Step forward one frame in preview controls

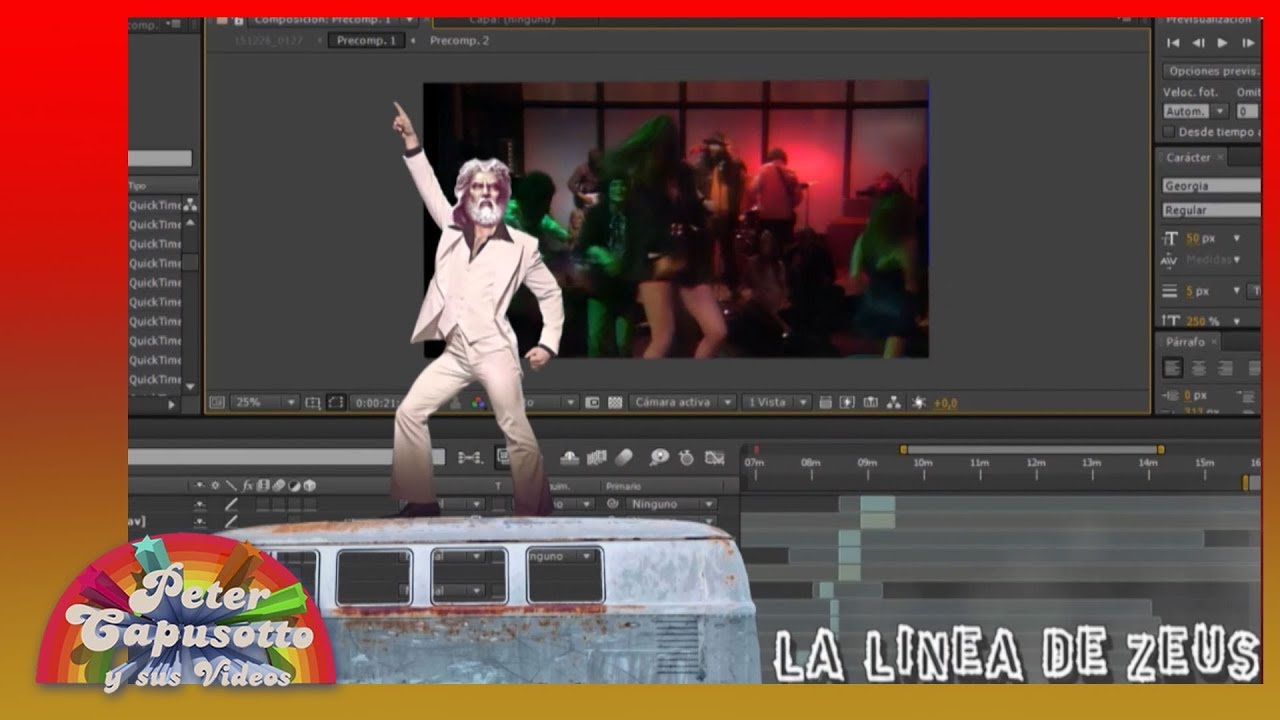[1247, 43]
